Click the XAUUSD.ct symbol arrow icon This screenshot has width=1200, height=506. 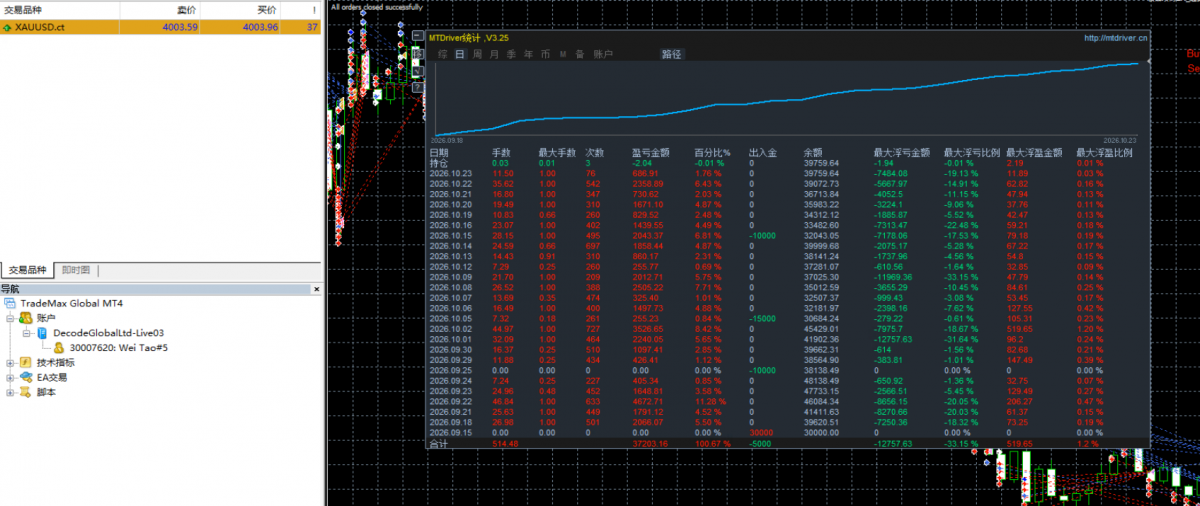point(8,27)
